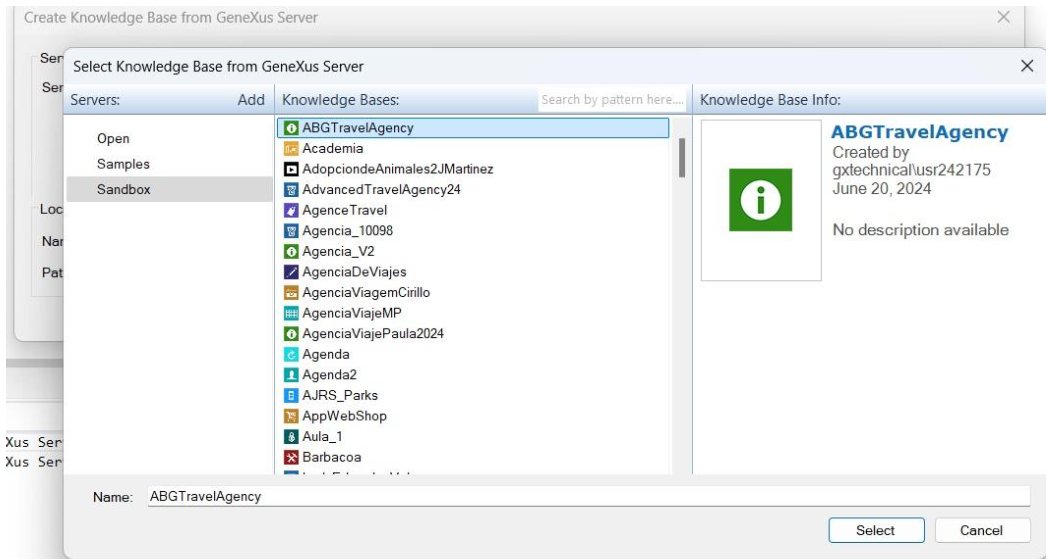Select the Samples server entry
This screenshot has width=1050, height=560.
[123, 164]
